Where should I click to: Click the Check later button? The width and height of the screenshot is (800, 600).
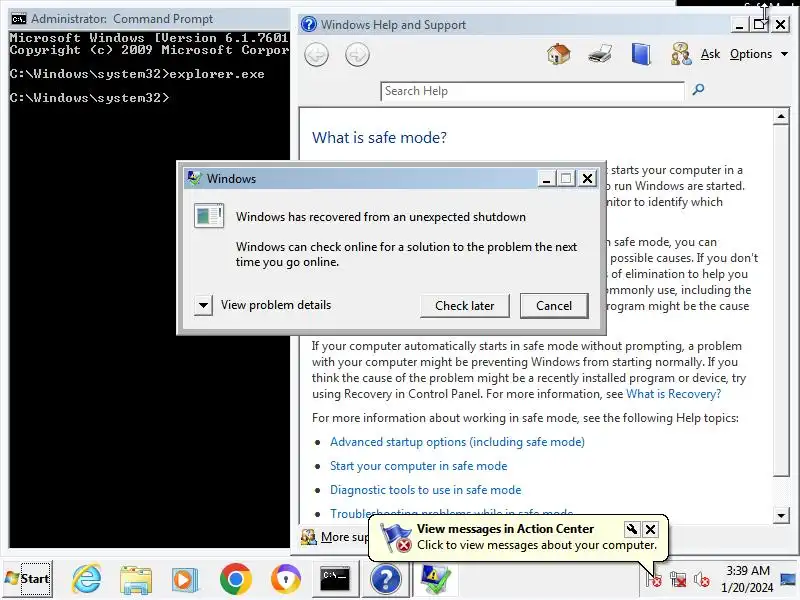464,306
